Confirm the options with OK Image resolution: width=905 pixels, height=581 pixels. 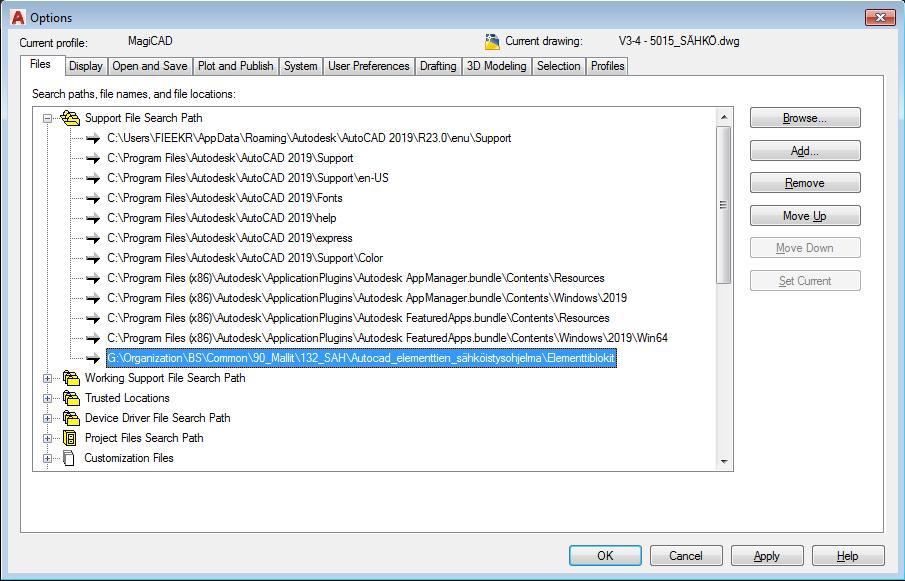point(605,556)
